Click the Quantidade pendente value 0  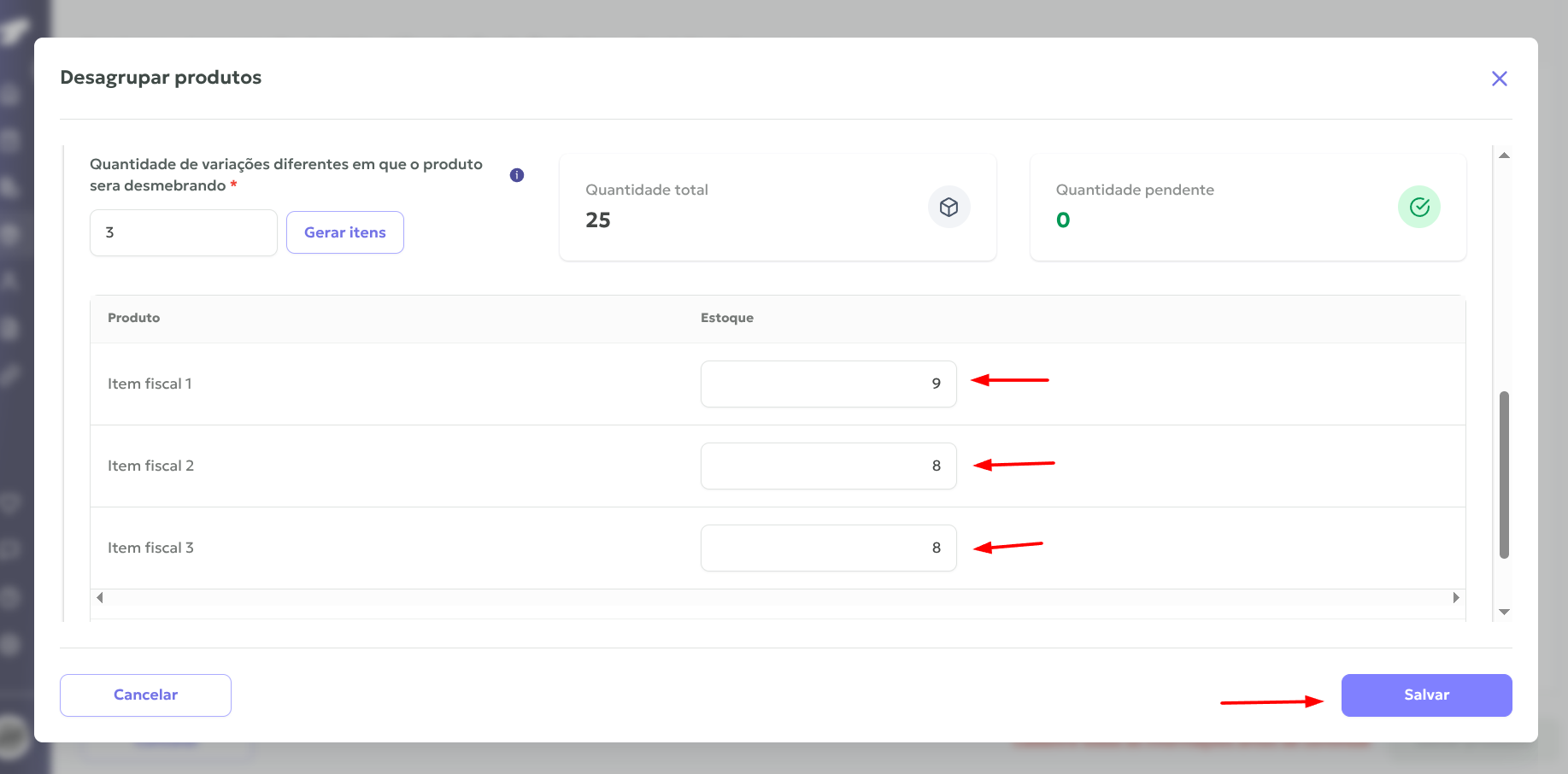pyautogui.click(x=1063, y=220)
